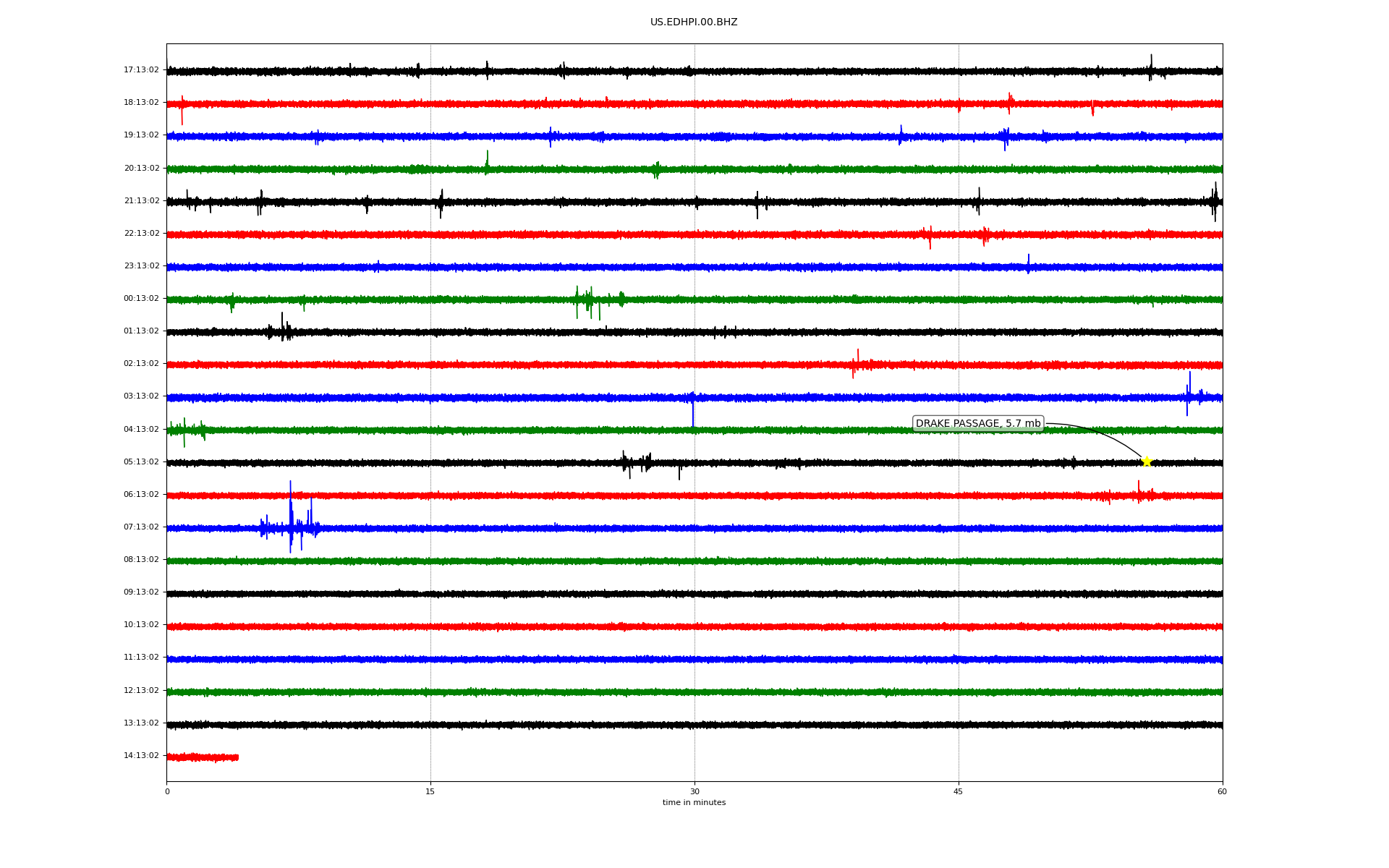
Task: Select the 13:13:02 time label
Action: pyautogui.click(x=141, y=723)
